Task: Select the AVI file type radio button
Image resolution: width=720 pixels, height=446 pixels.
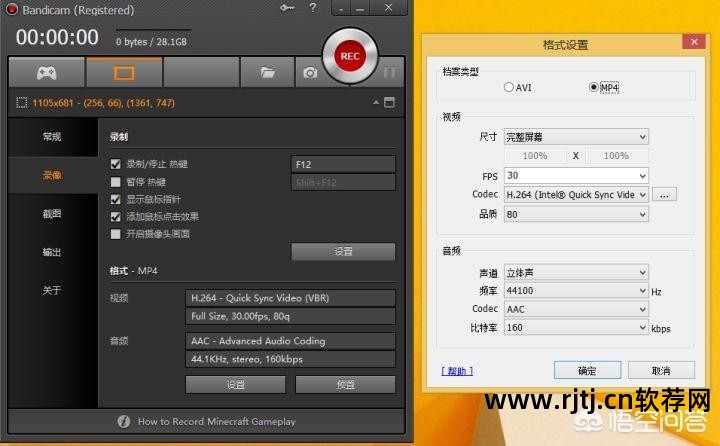Action: 508,87
